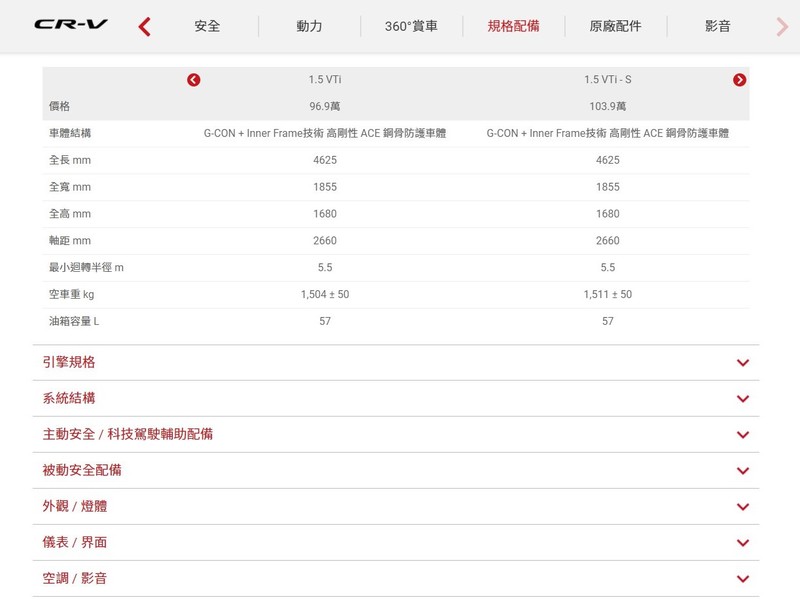
Task: Show previous trim with red circle arrow
Action: 193,80
